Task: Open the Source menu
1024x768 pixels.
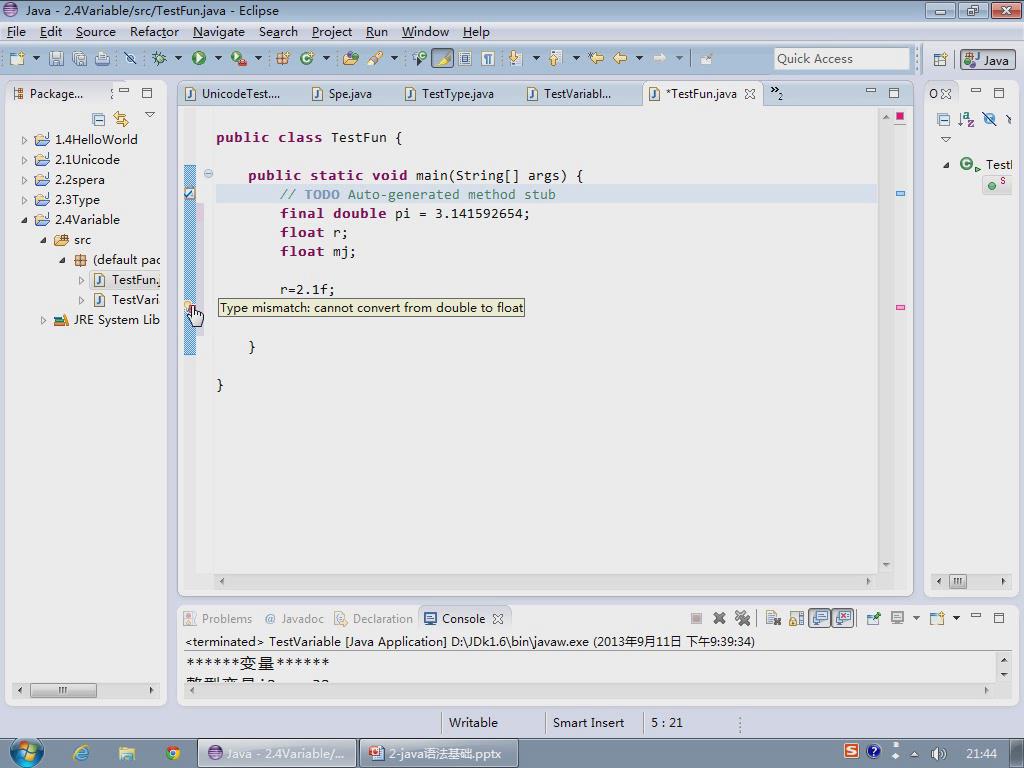Action: coord(95,31)
